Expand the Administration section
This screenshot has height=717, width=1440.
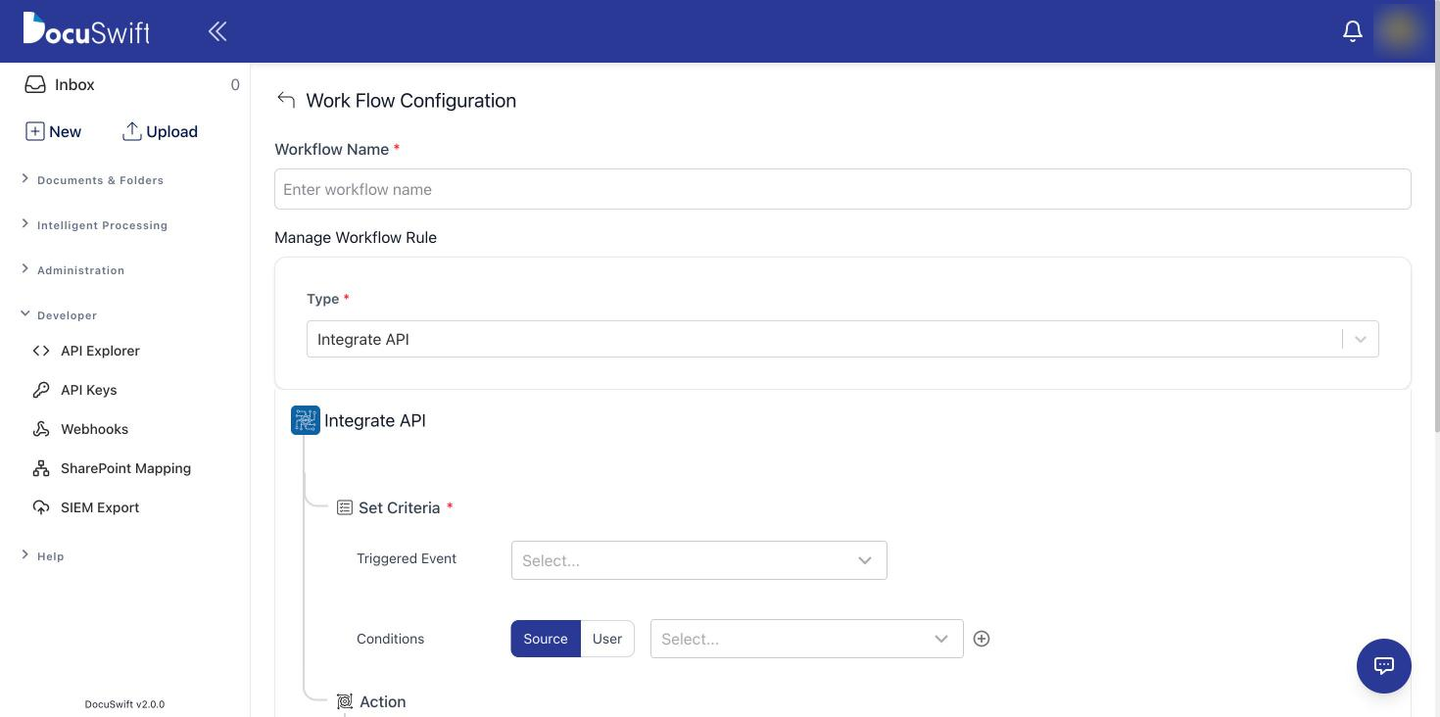[73, 270]
